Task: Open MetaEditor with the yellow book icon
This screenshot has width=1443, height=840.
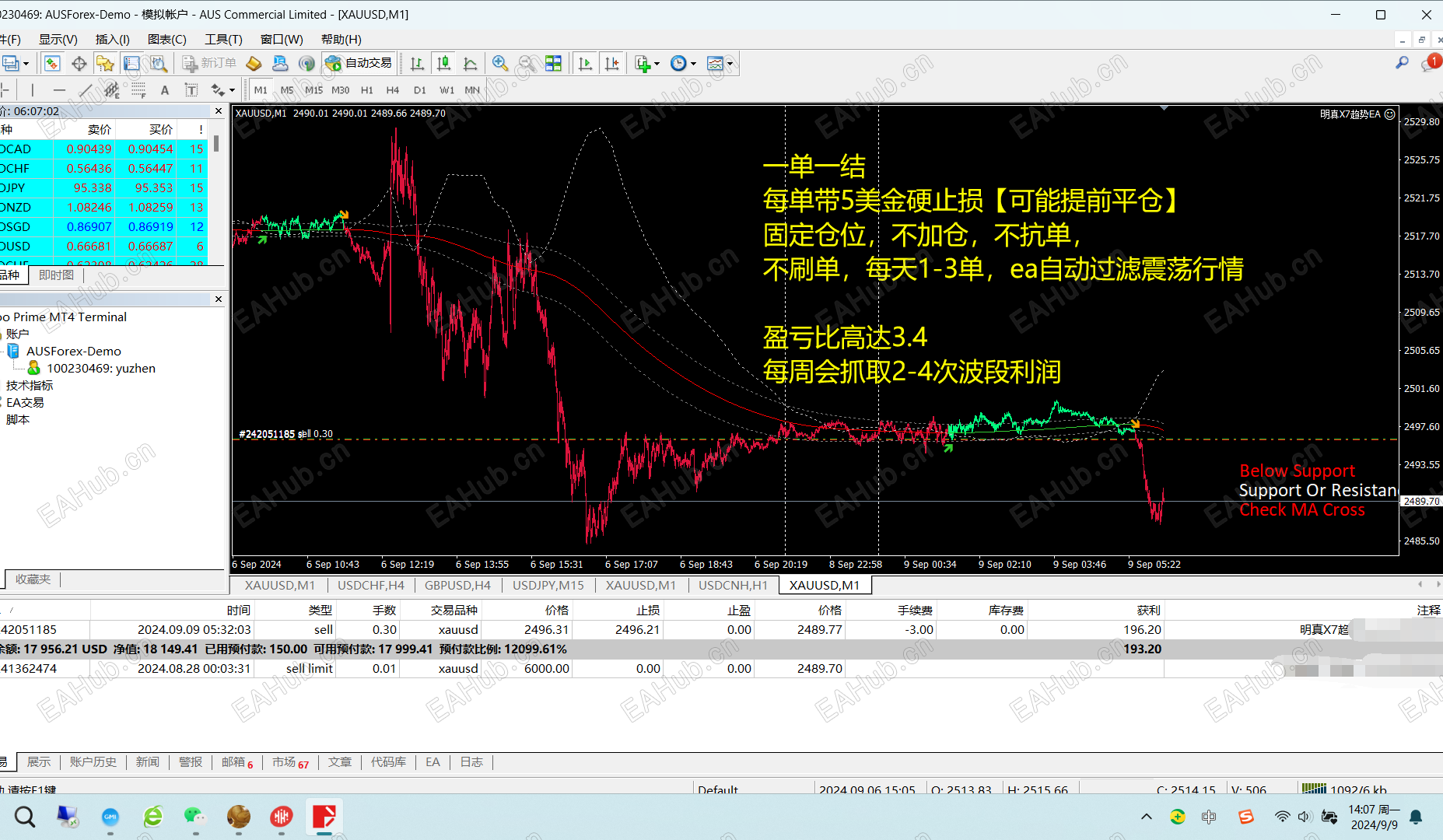Action: pyautogui.click(x=254, y=64)
